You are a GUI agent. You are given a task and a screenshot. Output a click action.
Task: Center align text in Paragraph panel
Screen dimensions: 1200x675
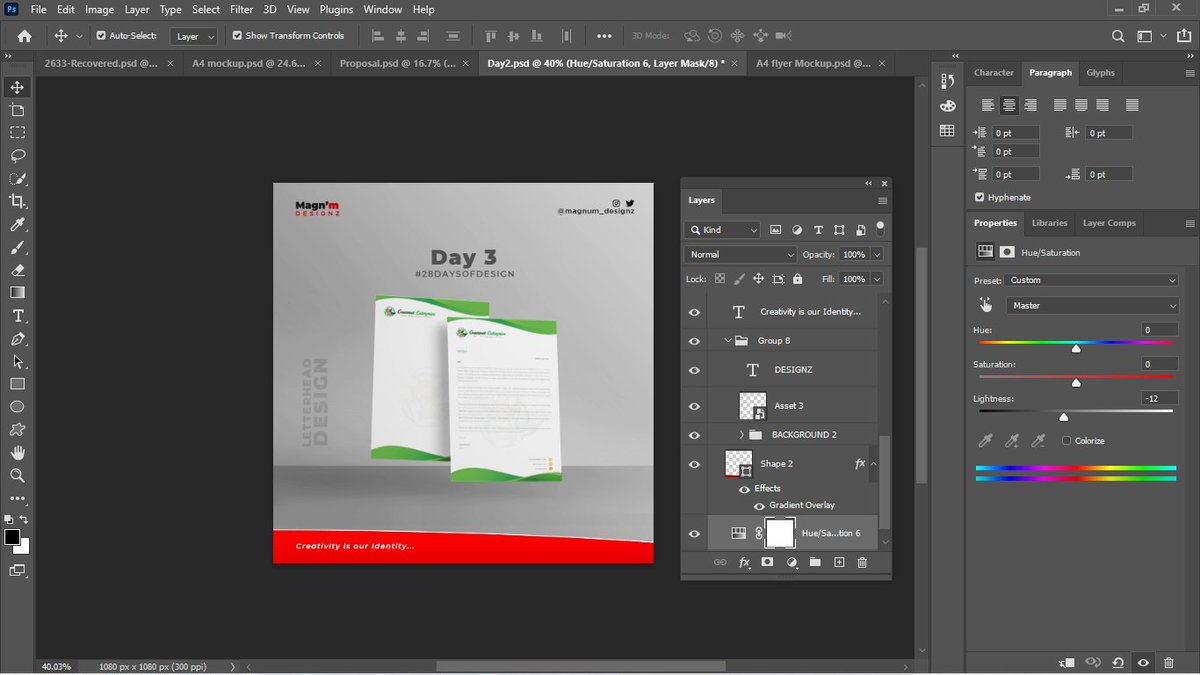(x=1009, y=104)
